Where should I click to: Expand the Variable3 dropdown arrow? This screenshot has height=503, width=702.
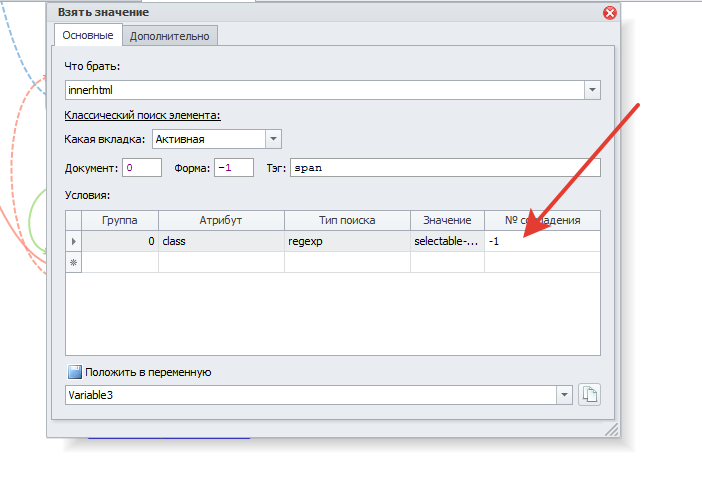[564, 395]
